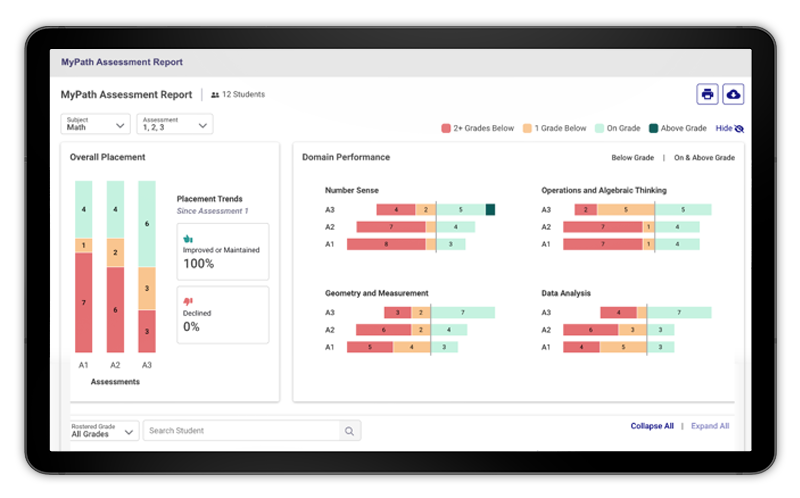Image resolution: width=800 pixels, height=498 pixels.
Task: Click the Since Assessment 1 text
Action: (x=212, y=211)
